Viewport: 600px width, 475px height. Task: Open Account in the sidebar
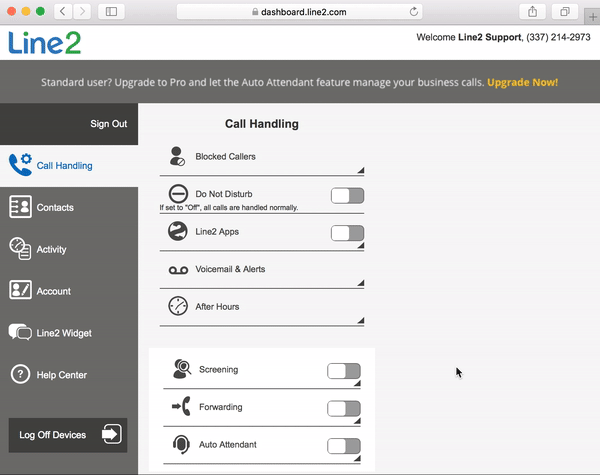tap(69, 291)
